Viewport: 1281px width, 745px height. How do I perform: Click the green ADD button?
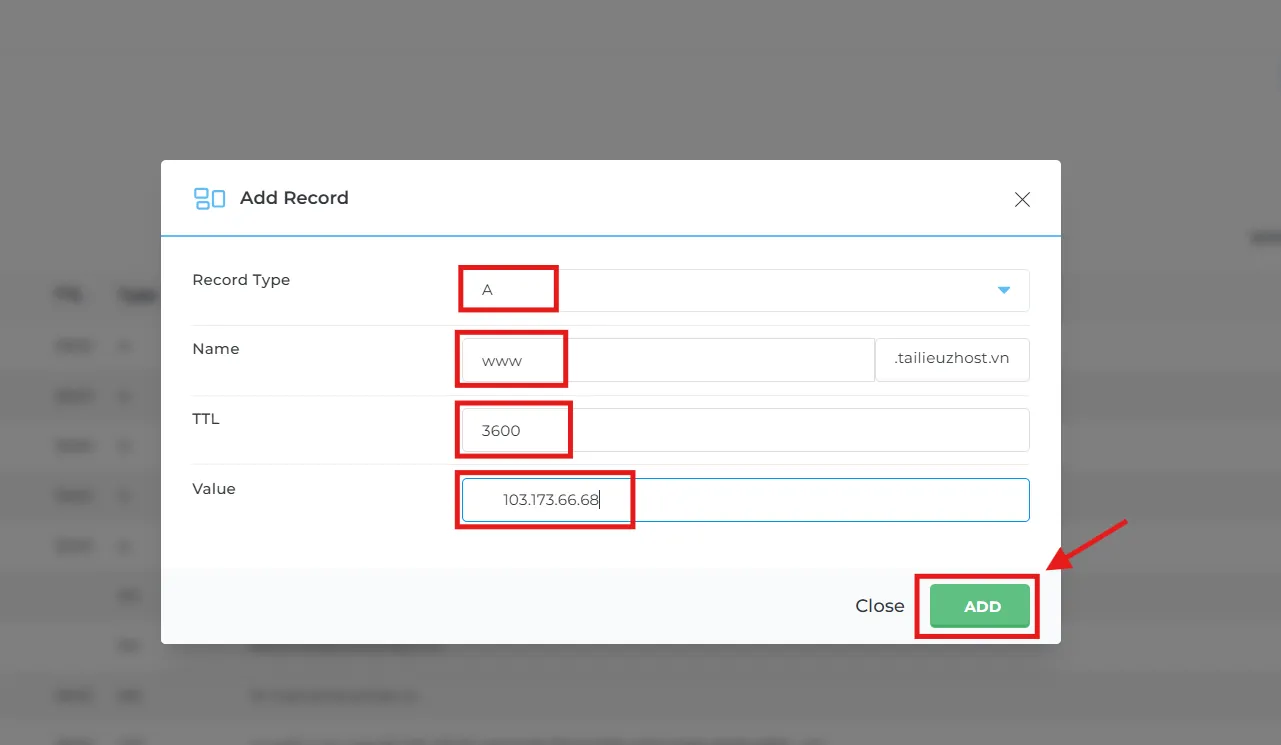pyautogui.click(x=980, y=606)
